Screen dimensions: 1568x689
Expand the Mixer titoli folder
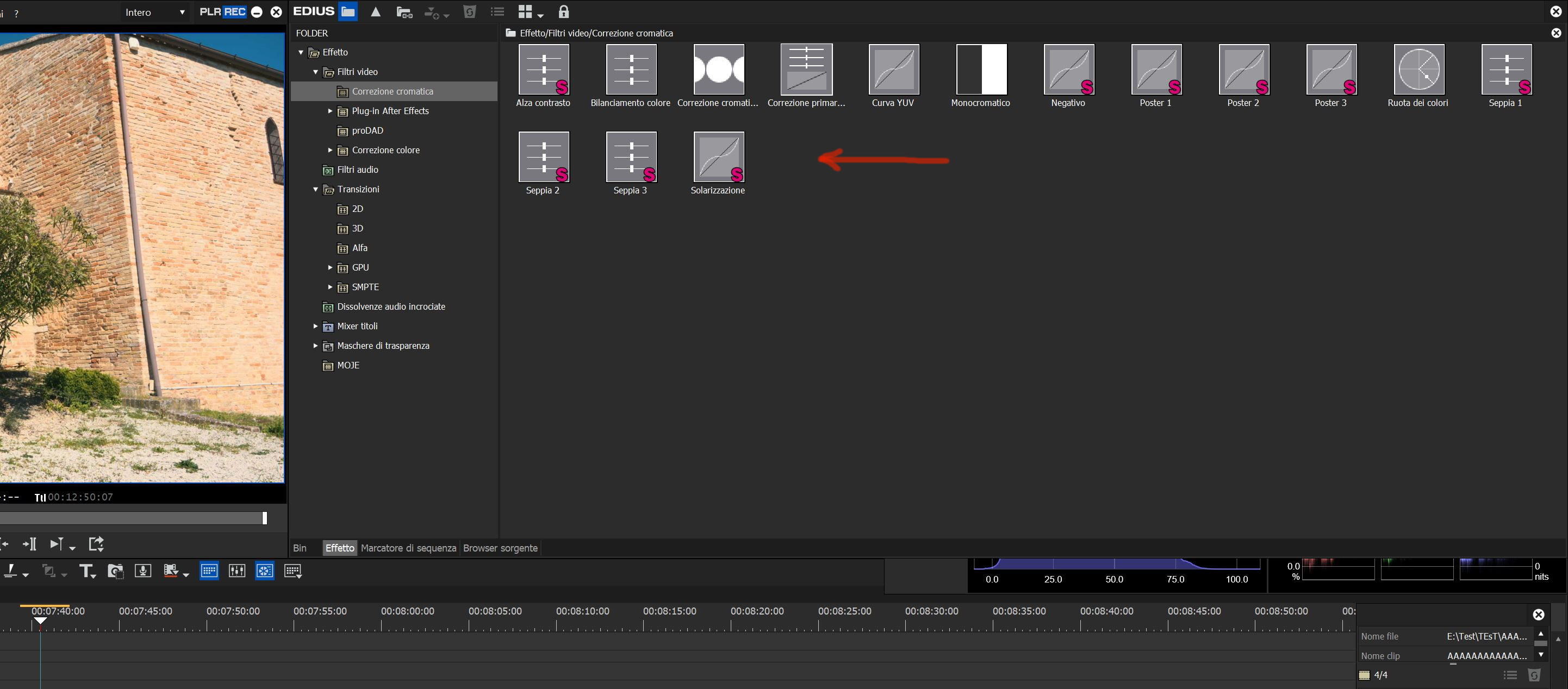[x=315, y=326]
